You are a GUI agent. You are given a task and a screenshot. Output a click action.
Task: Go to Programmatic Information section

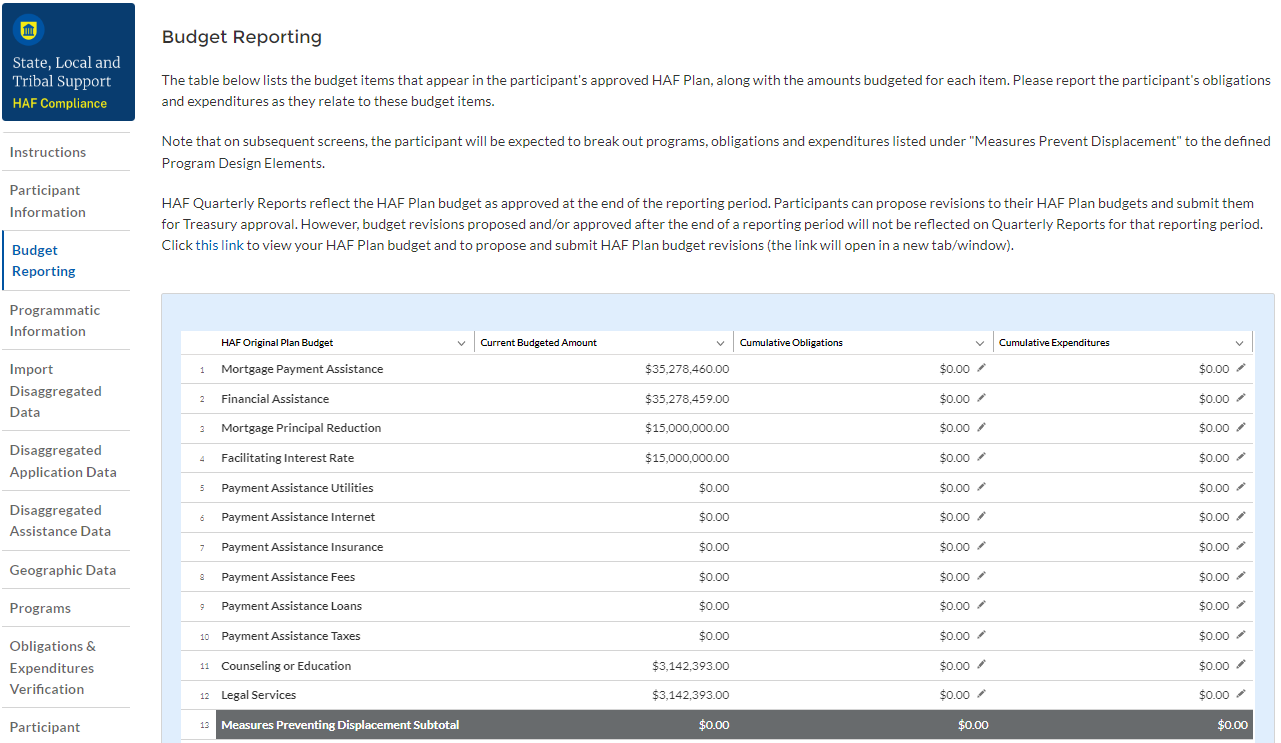[x=55, y=320]
